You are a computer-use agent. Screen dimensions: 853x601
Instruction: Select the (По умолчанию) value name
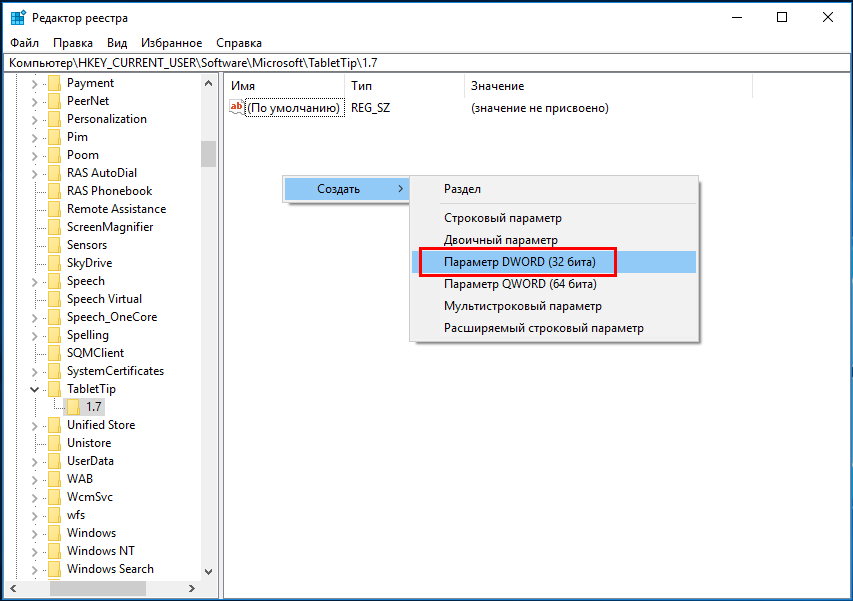[293, 108]
